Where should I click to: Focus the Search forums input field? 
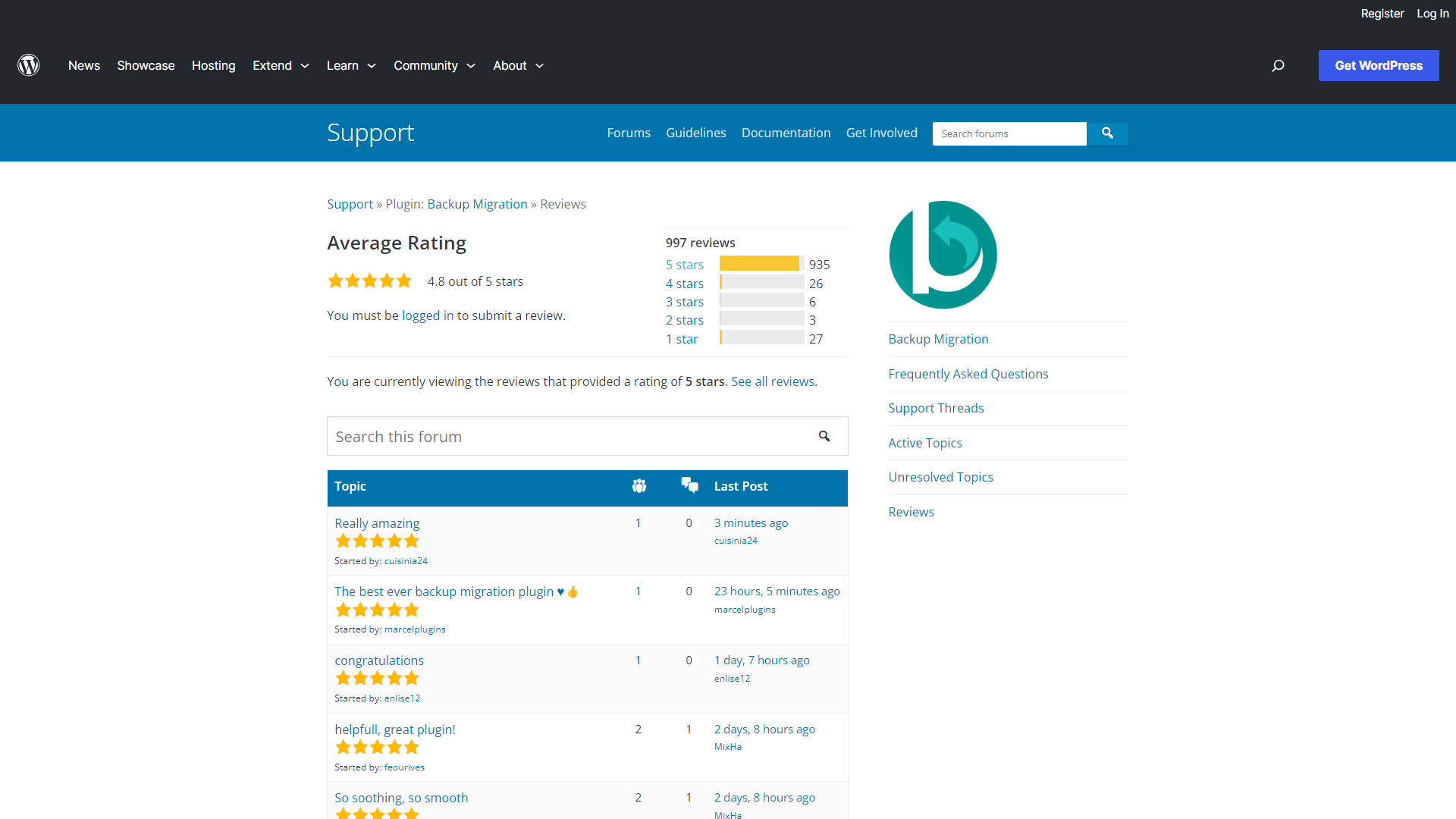pyautogui.click(x=1009, y=133)
